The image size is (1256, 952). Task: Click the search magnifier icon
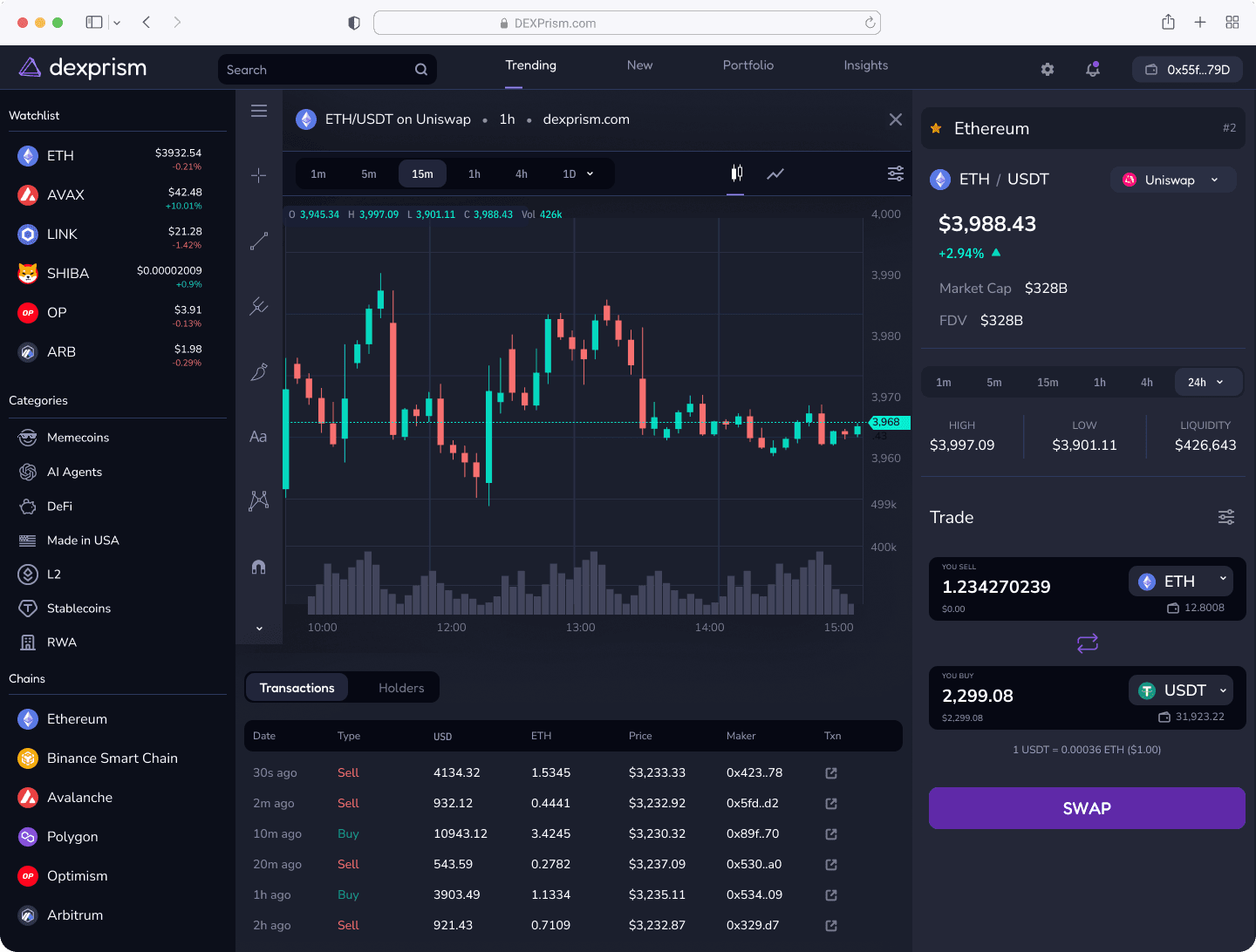point(421,70)
